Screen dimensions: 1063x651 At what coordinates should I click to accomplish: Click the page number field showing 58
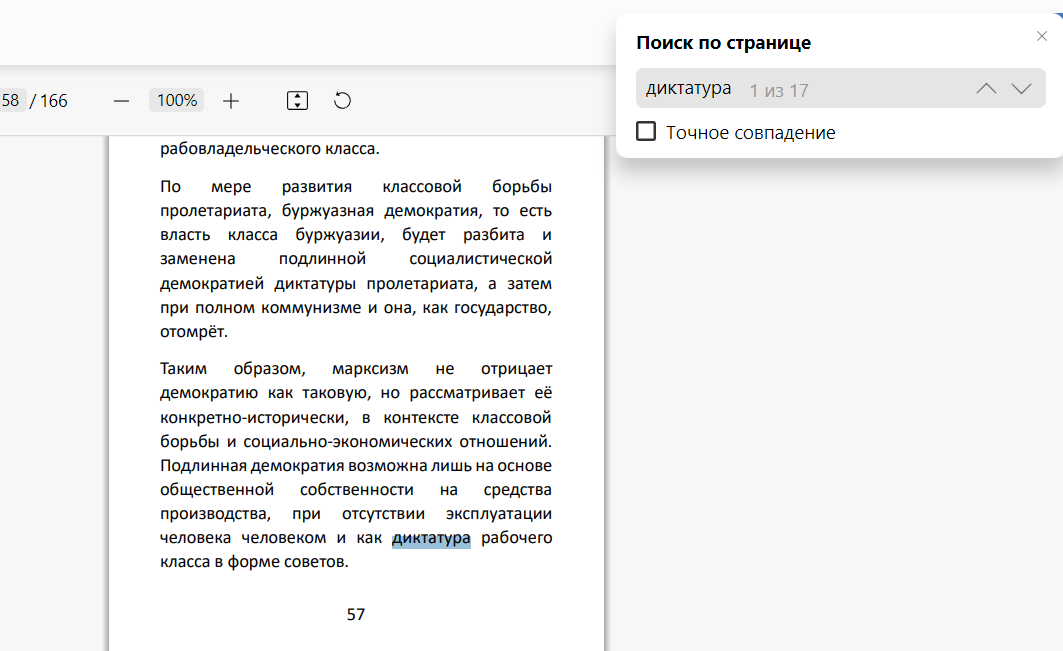point(11,100)
